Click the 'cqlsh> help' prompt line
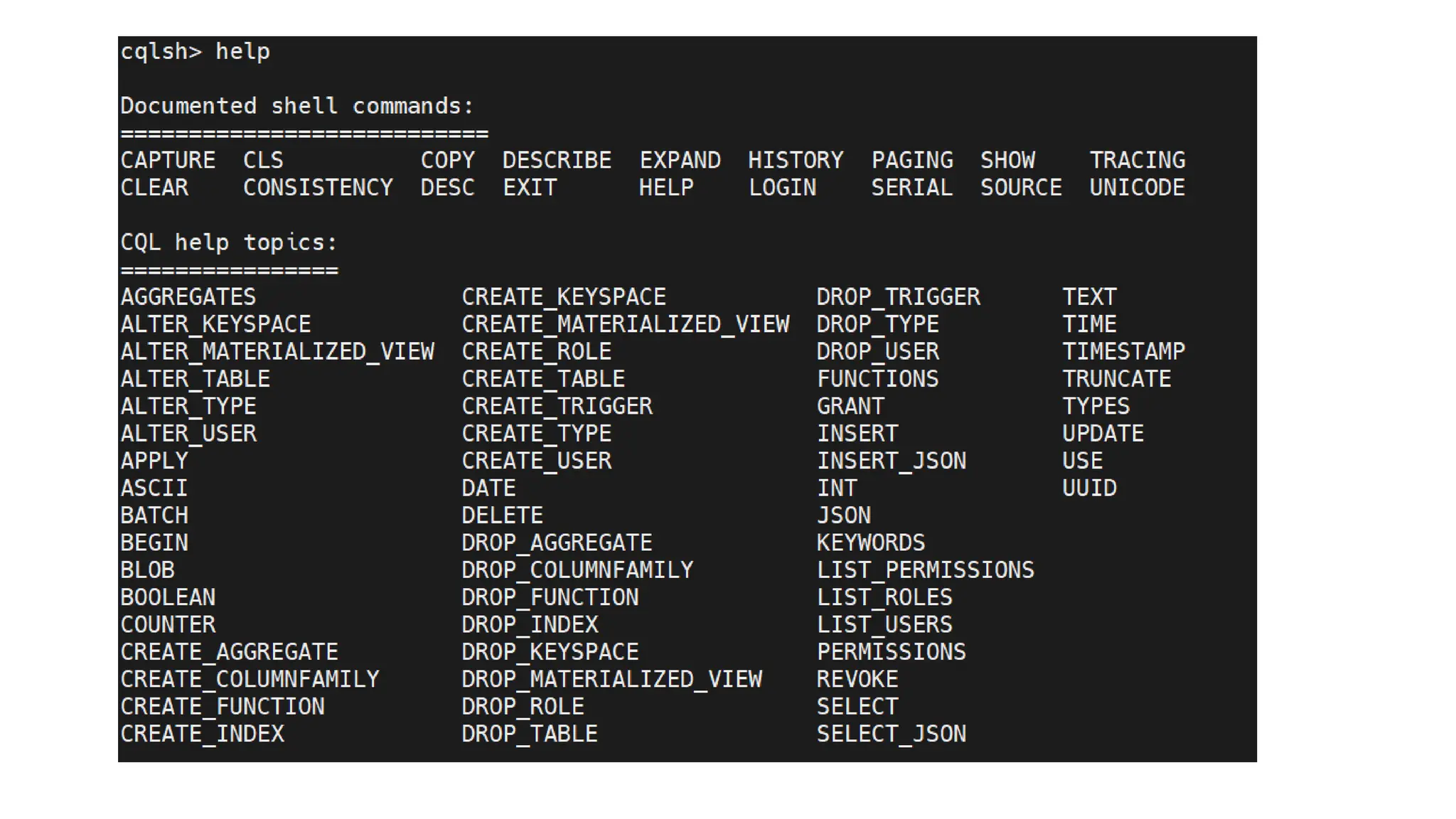Viewport: 1456px width, 819px height. 196,52
